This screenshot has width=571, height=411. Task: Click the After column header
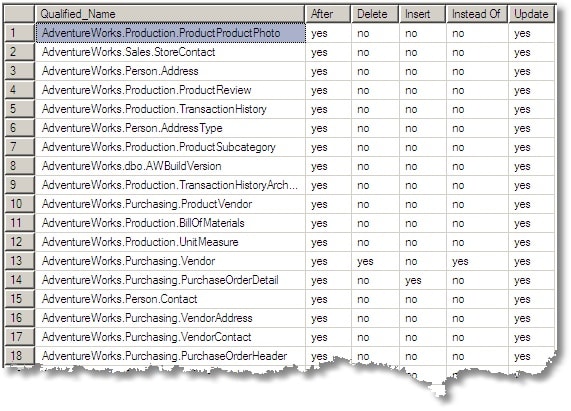coord(328,14)
